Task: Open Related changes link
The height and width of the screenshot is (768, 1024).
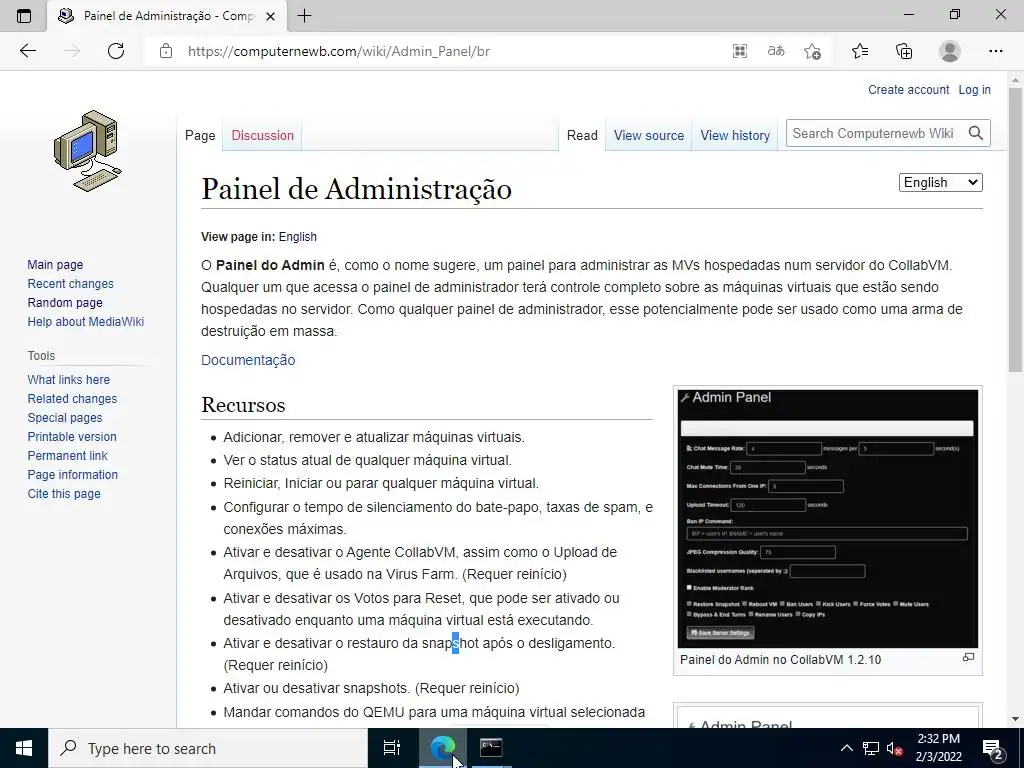Action: [x=72, y=398]
